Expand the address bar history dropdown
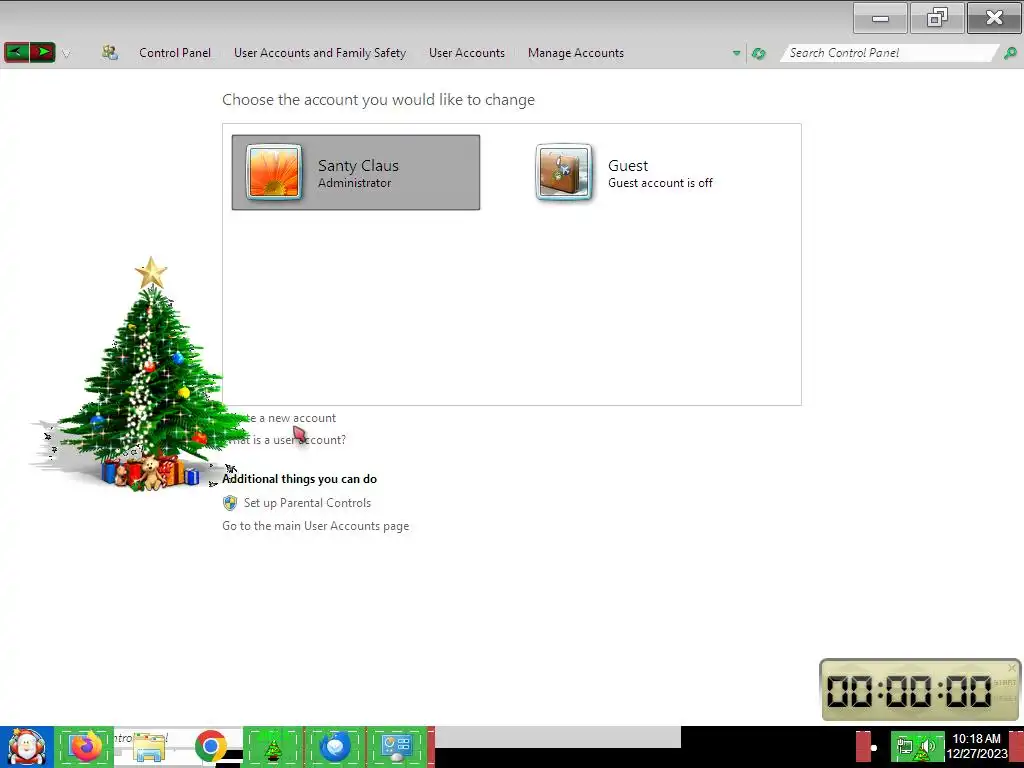This screenshot has height=768, width=1024. (736, 54)
